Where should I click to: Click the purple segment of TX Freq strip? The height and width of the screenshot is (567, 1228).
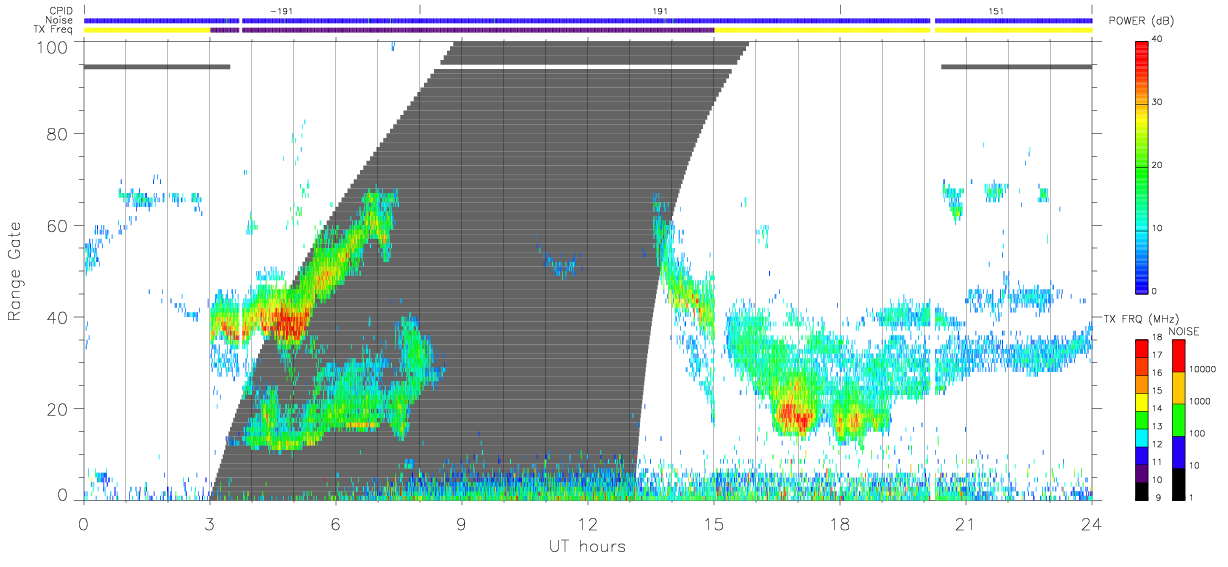point(462,30)
